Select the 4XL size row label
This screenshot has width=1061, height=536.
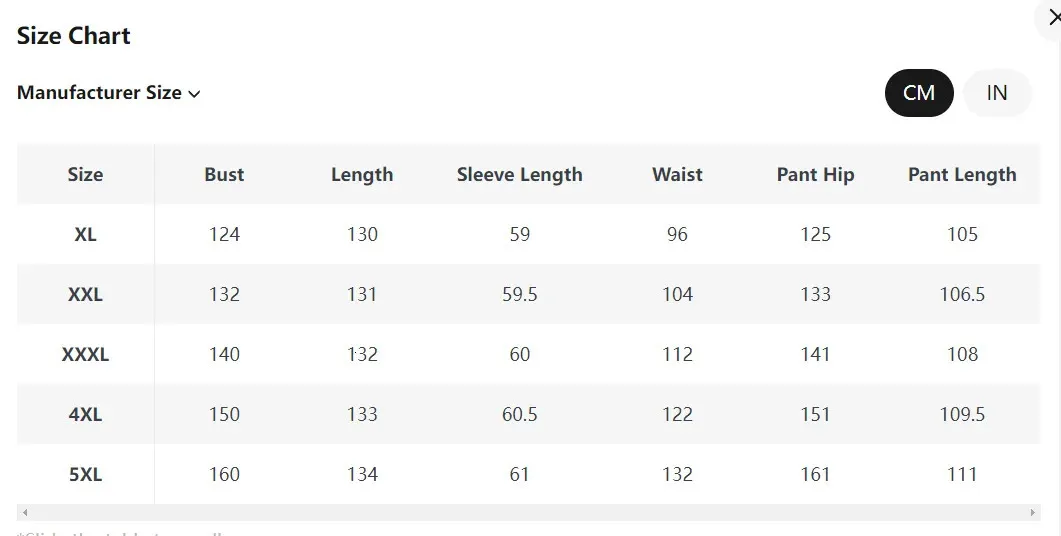tap(85, 414)
